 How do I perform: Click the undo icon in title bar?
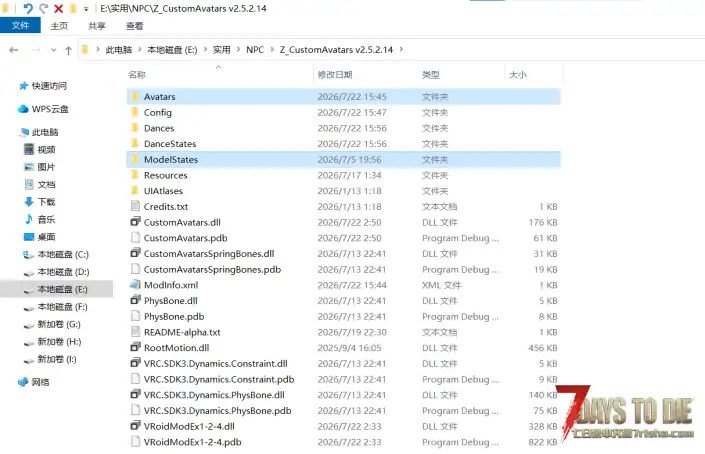[28, 8]
